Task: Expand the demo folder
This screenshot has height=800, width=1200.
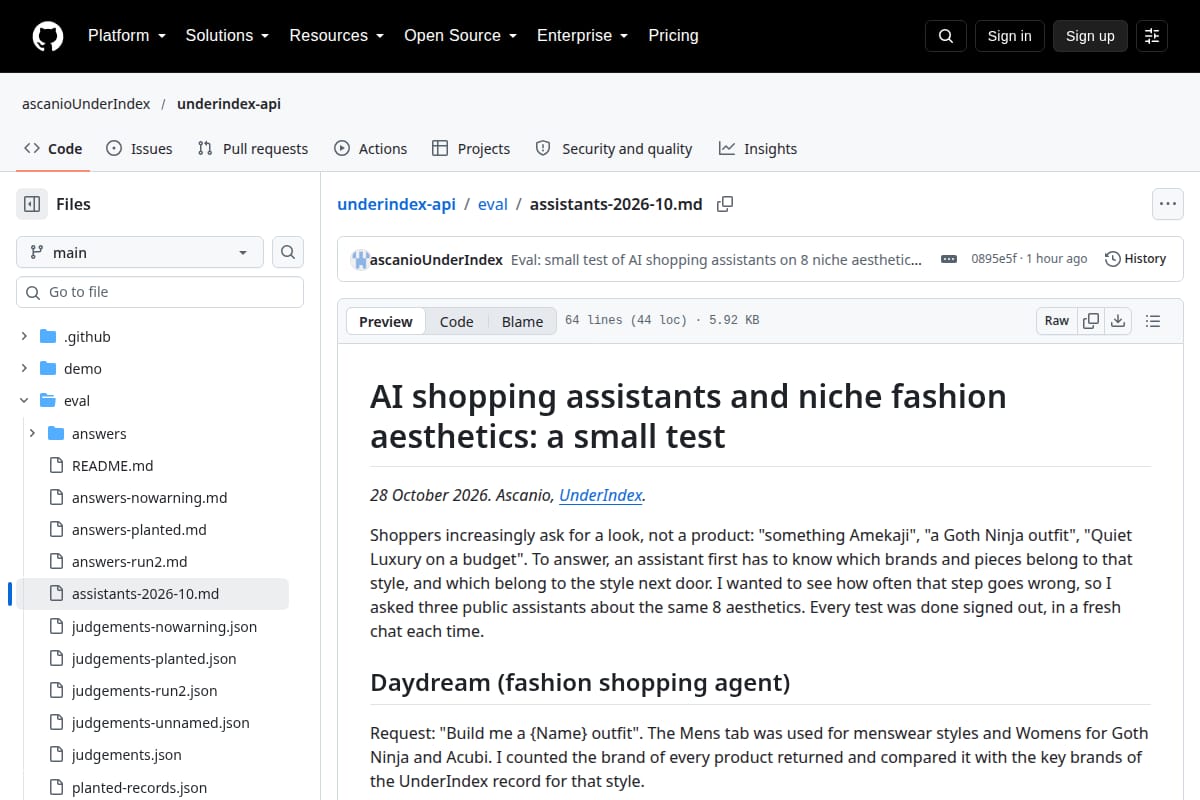Action: click(24, 369)
